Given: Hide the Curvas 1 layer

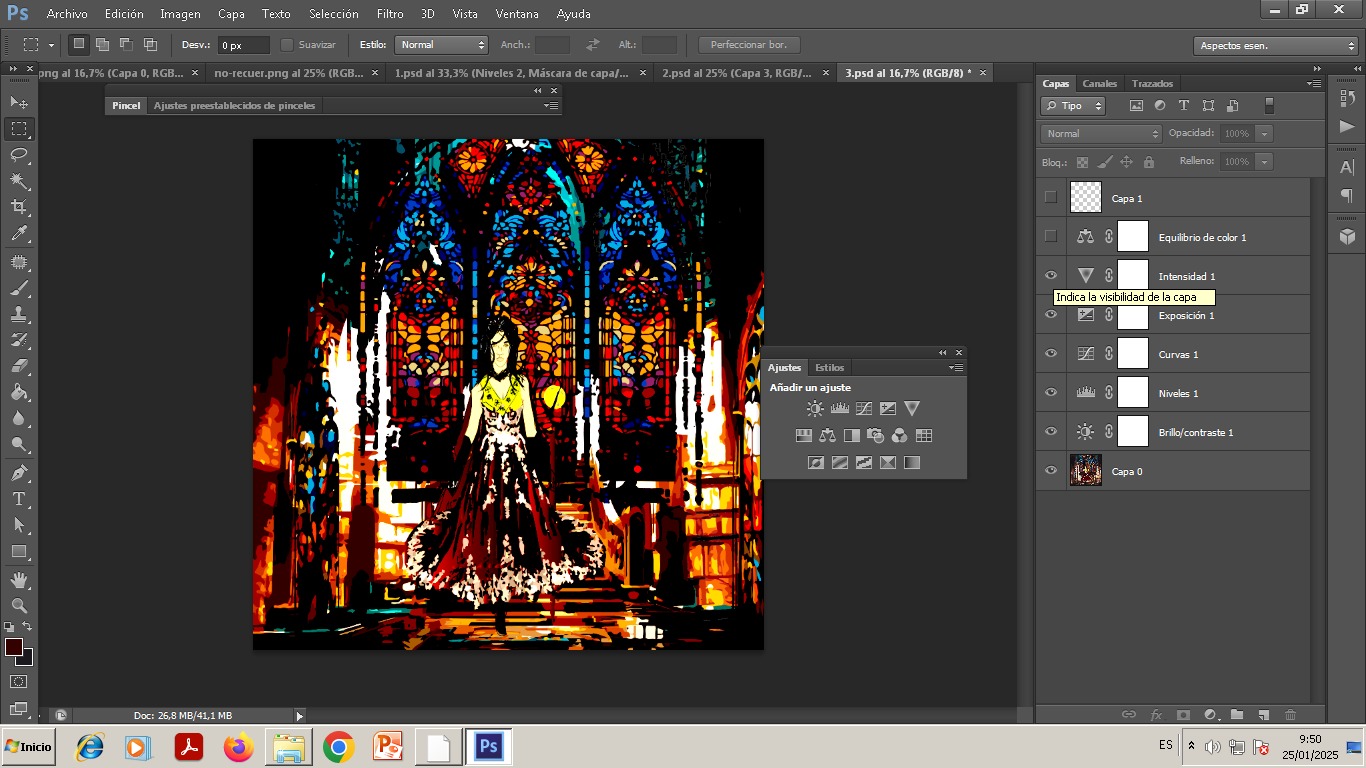Looking at the screenshot, I should pos(1050,353).
